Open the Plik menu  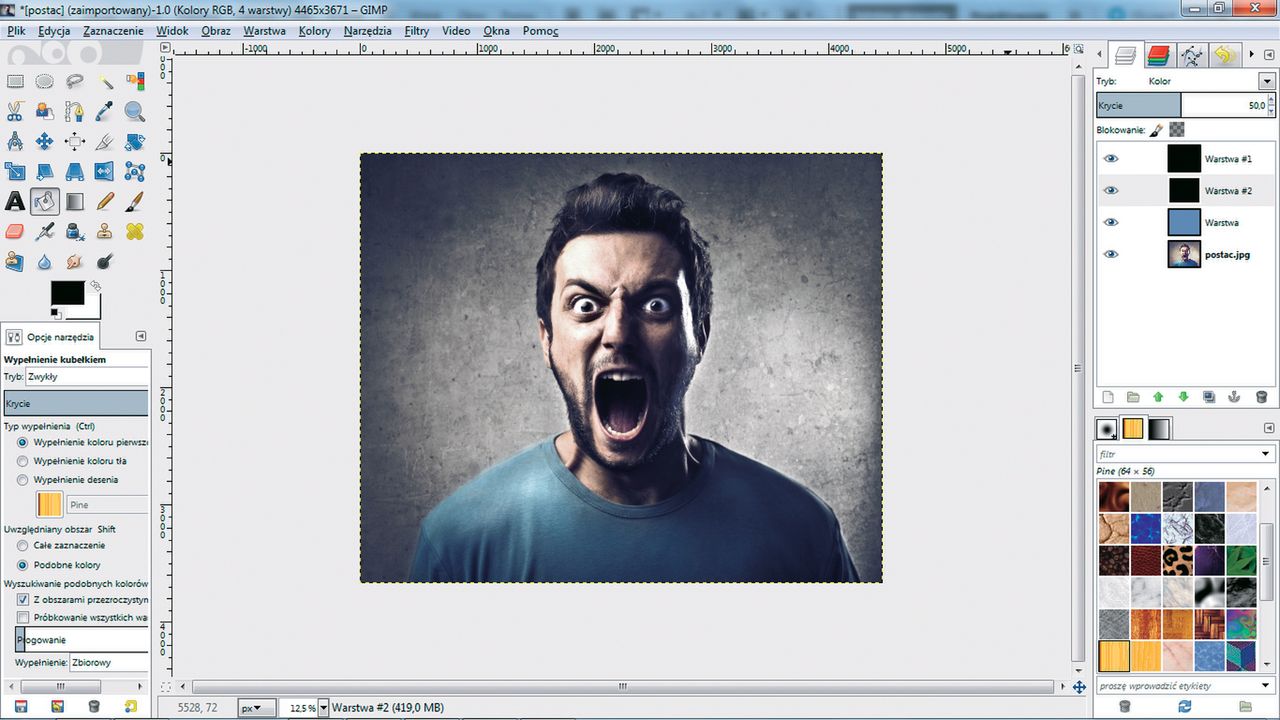[x=16, y=31]
